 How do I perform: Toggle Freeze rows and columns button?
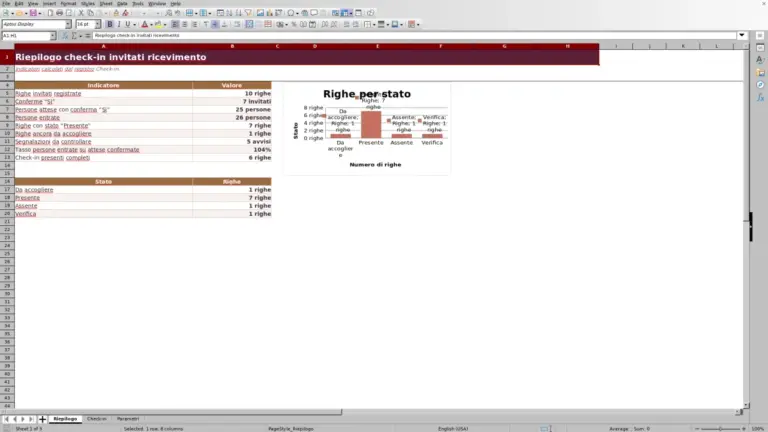345,13
